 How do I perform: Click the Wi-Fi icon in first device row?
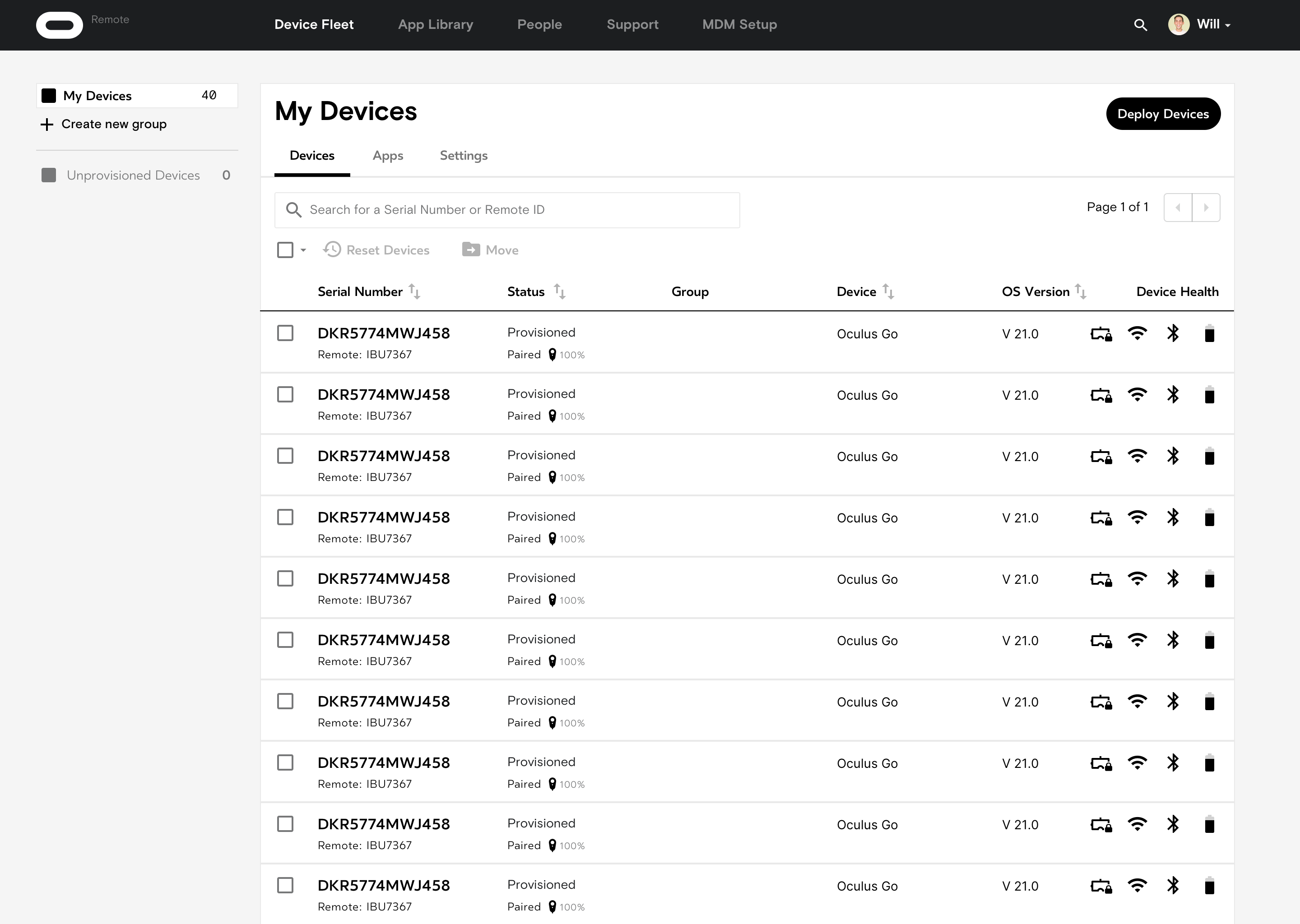tap(1137, 333)
